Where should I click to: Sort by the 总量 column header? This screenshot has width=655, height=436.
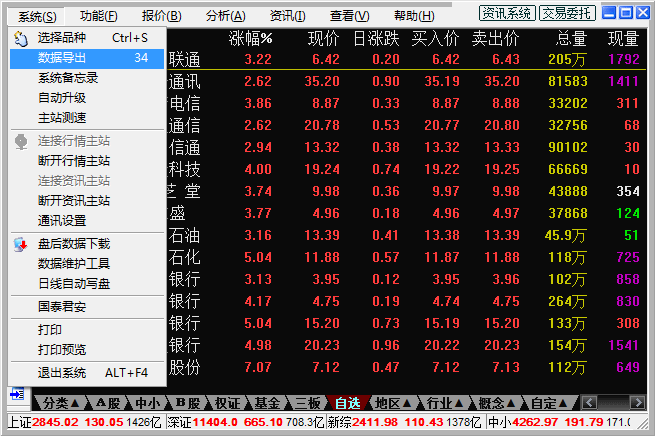(571, 39)
